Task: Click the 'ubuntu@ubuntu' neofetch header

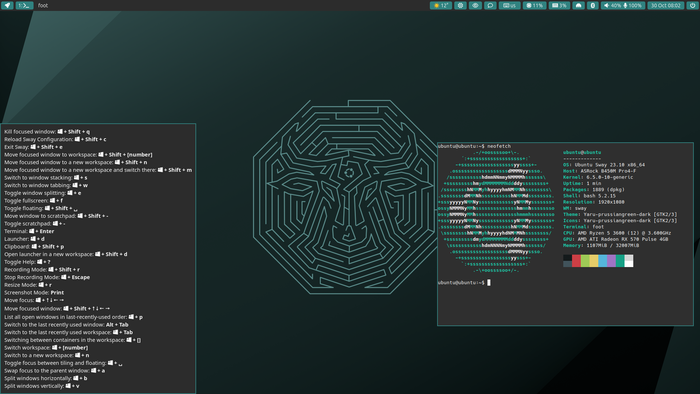Action: [582, 152]
